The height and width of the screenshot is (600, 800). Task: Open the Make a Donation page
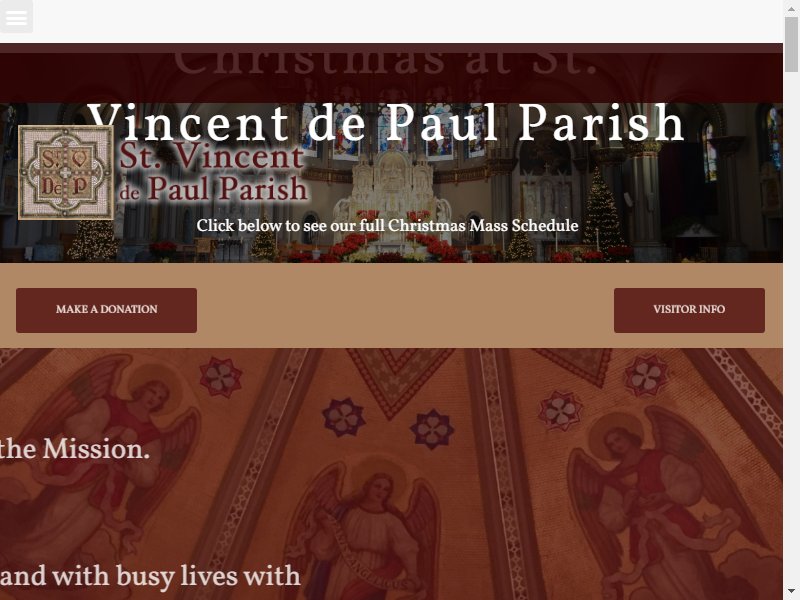(x=106, y=310)
